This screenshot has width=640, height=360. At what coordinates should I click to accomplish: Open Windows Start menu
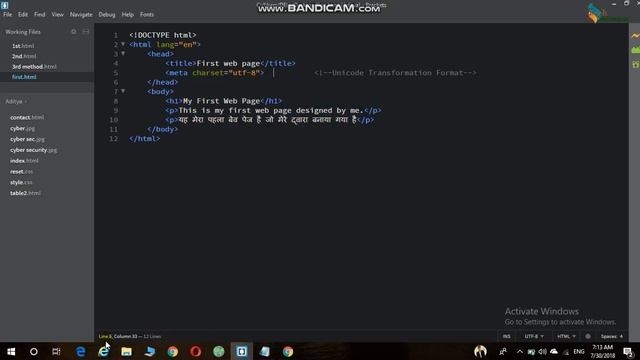pos(11,351)
